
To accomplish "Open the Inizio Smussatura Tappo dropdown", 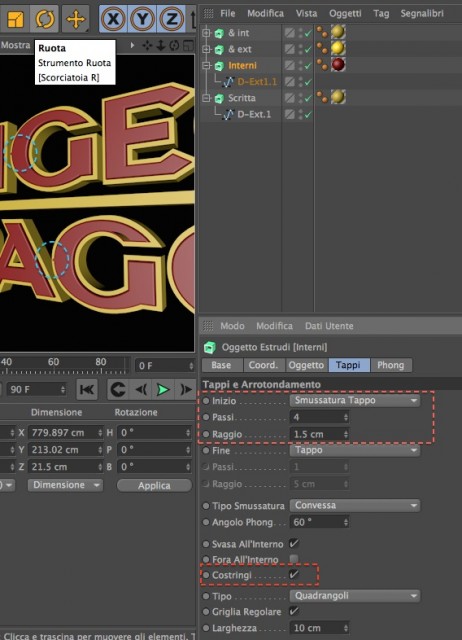I will coord(355,400).
